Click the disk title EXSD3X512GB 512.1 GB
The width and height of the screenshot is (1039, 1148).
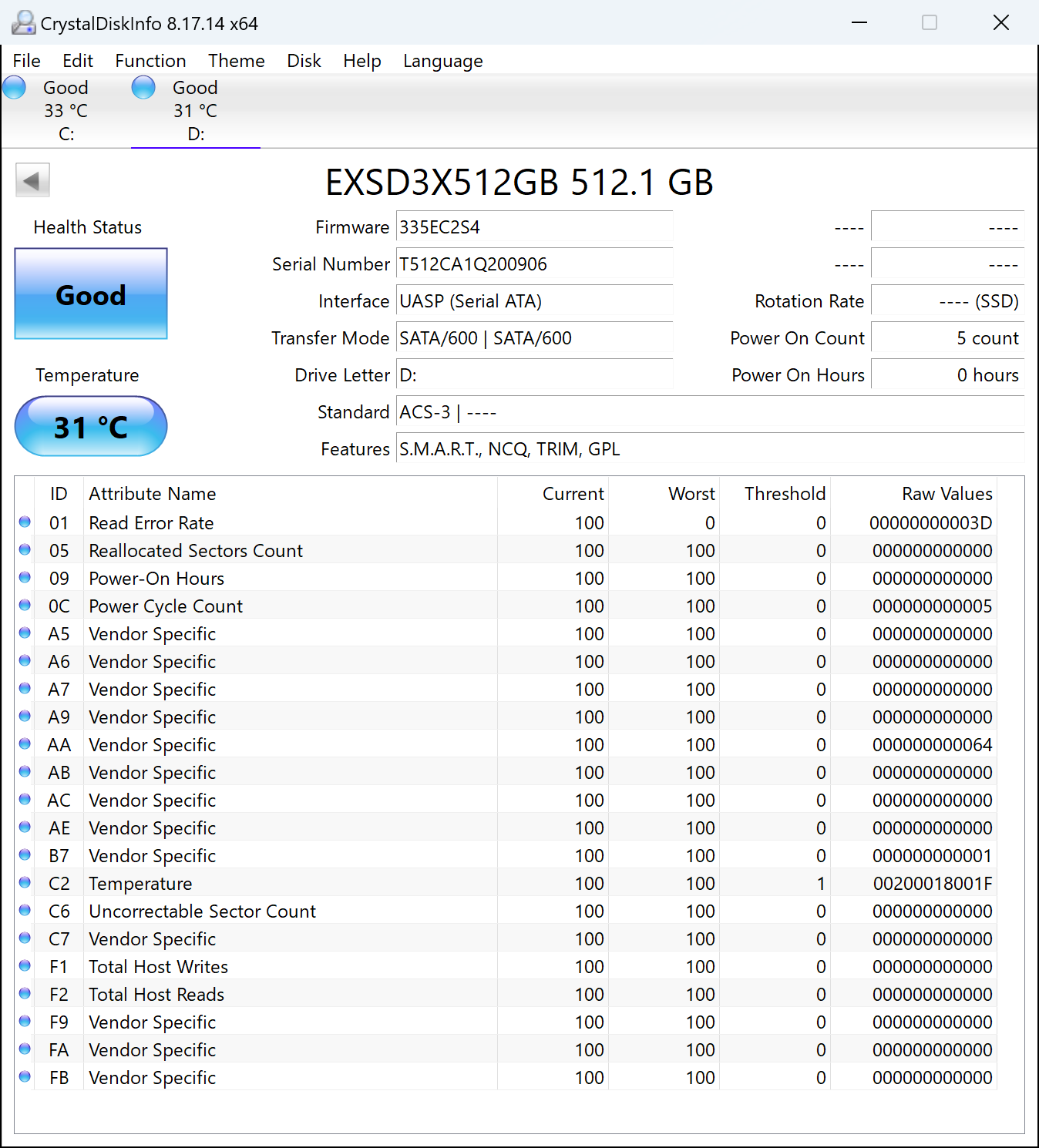tap(519, 183)
